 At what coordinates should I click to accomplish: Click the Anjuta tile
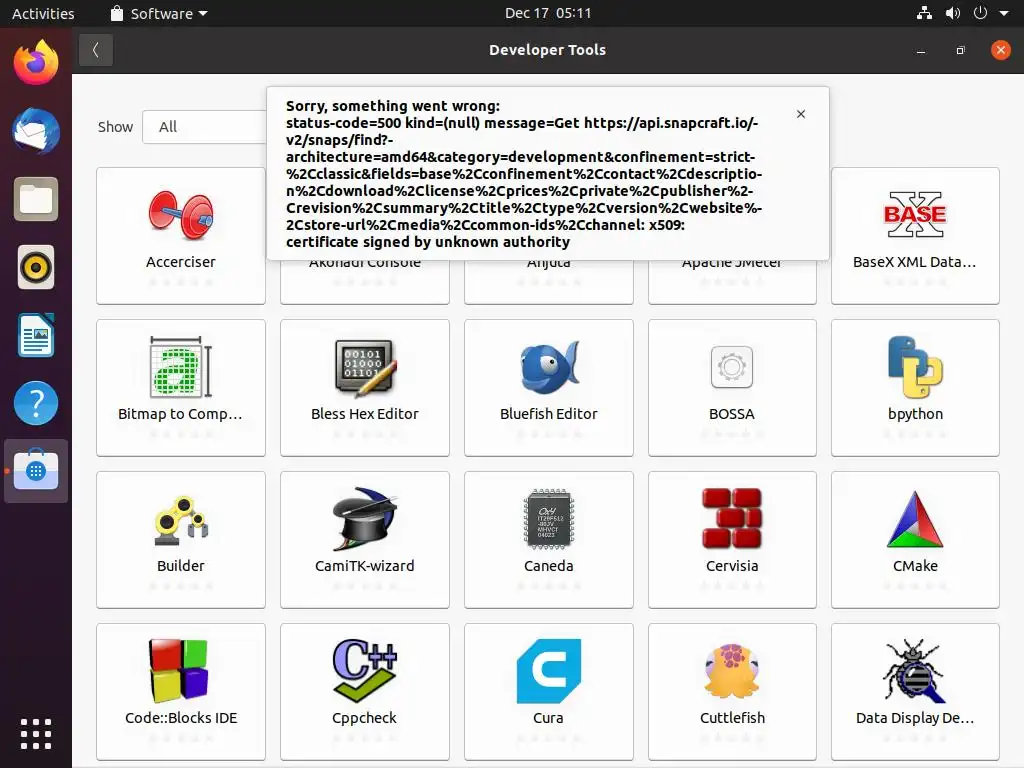click(549, 282)
